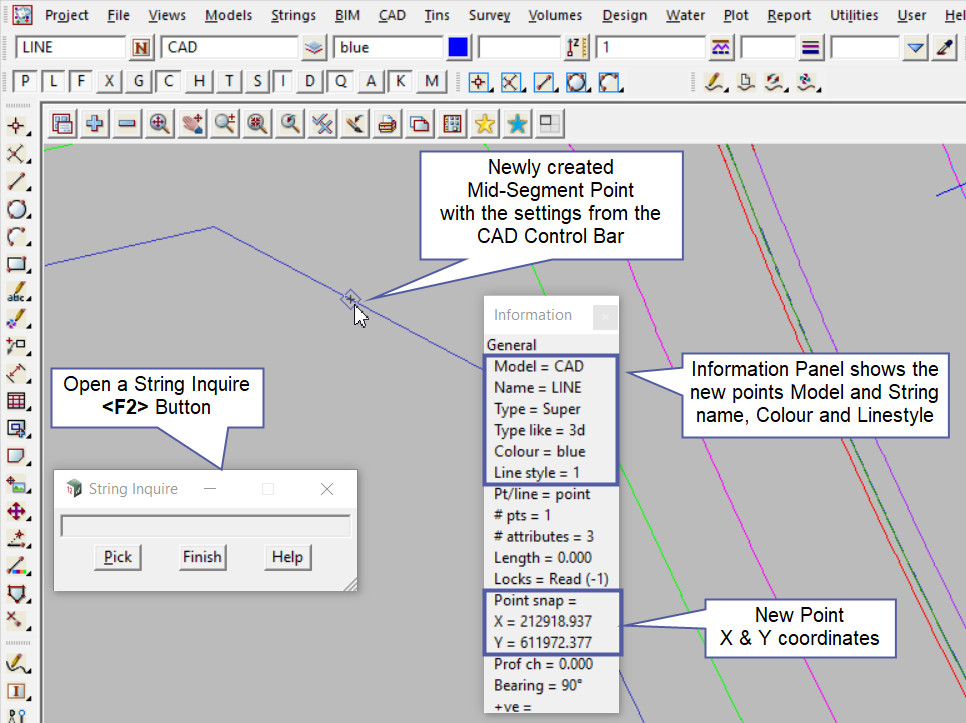Open the dropdown arrow on CAD control bar

pos(915,47)
